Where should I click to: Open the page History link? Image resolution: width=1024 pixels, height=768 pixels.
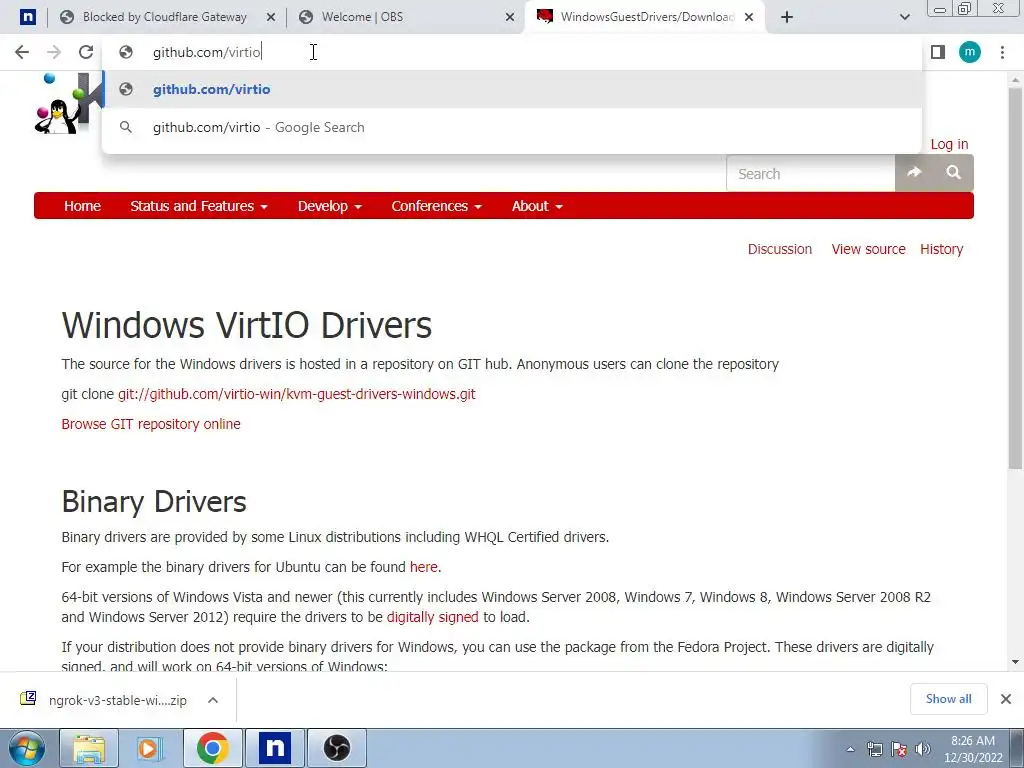941,249
